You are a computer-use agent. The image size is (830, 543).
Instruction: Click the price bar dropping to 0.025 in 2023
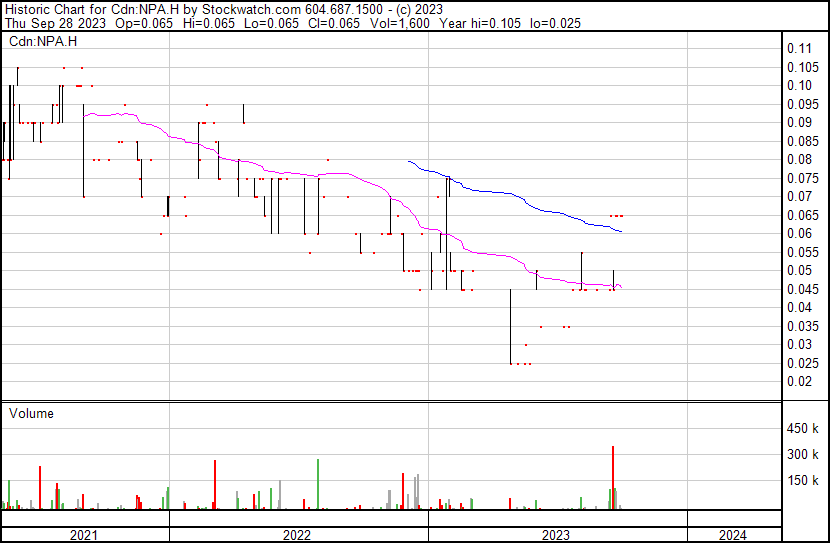[510, 327]
